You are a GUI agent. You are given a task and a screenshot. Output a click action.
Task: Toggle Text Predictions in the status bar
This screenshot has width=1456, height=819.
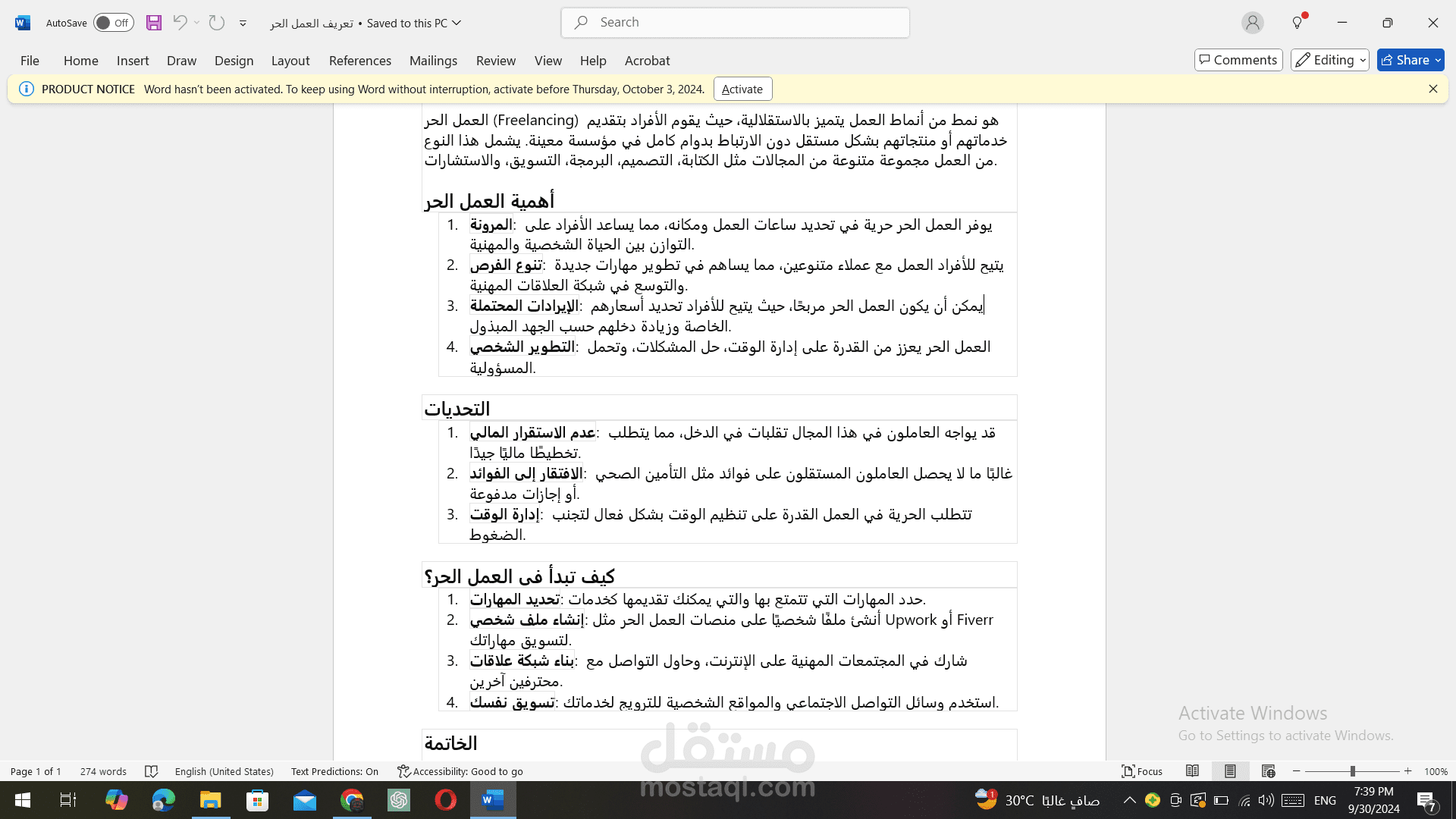334,771
